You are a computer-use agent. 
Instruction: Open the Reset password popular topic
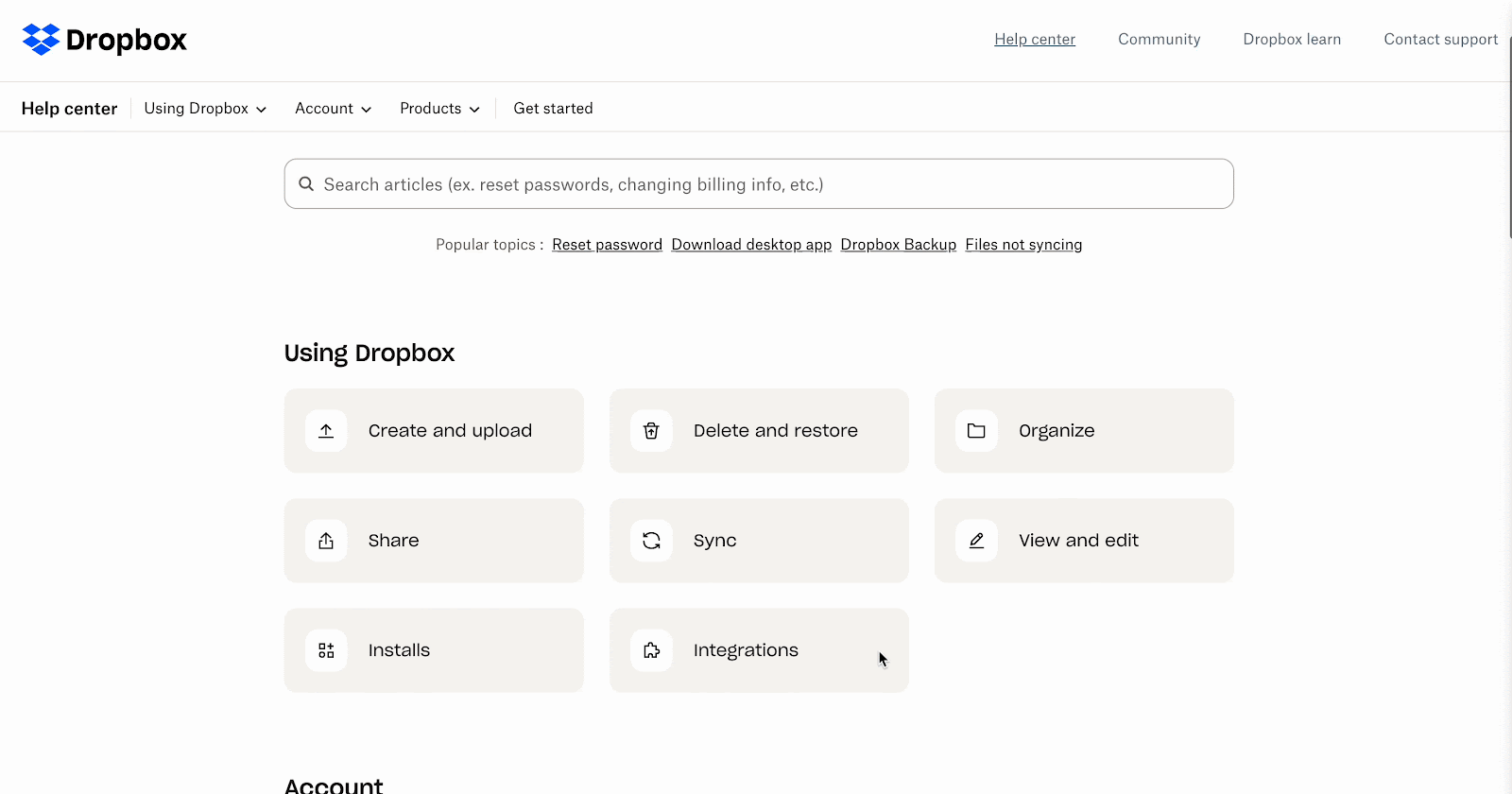[x=607, y=245]
